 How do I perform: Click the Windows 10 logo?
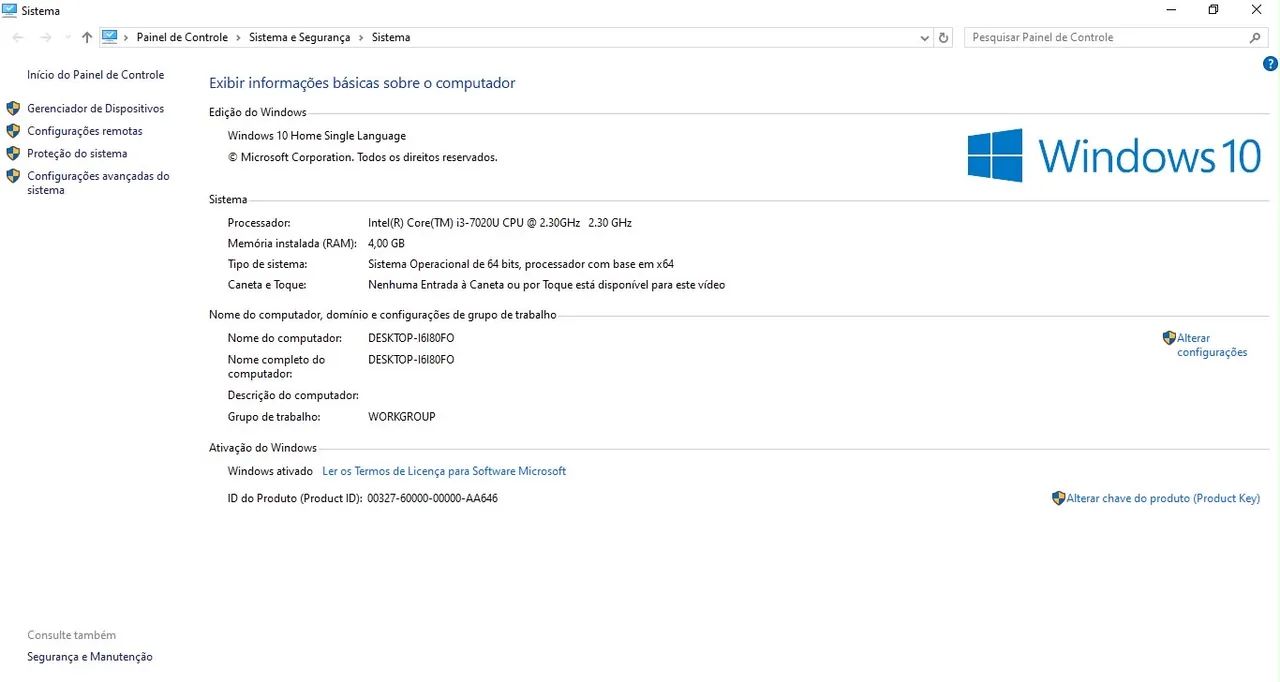click(1114, 156)
